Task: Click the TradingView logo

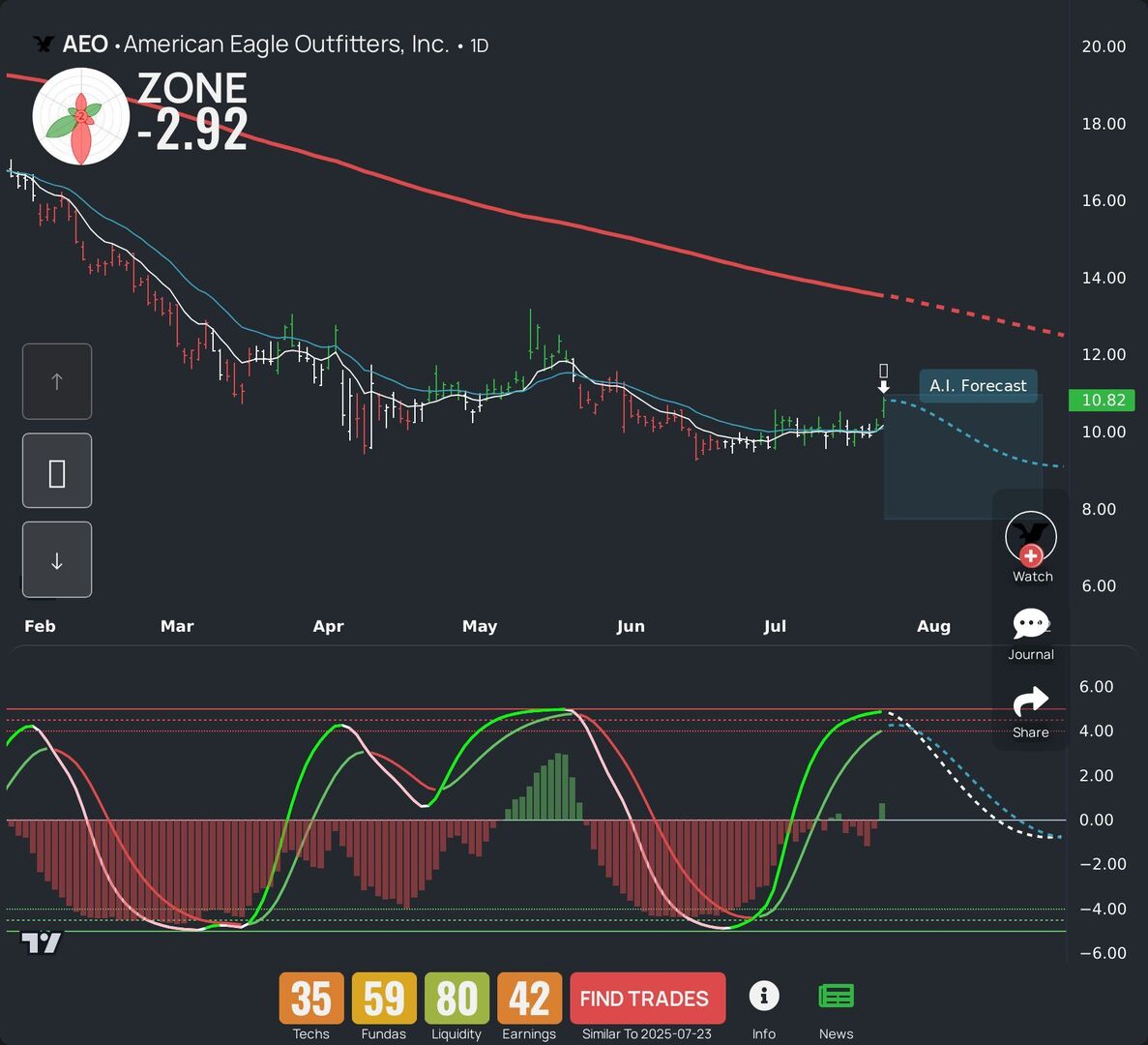Action: point(41,943)
